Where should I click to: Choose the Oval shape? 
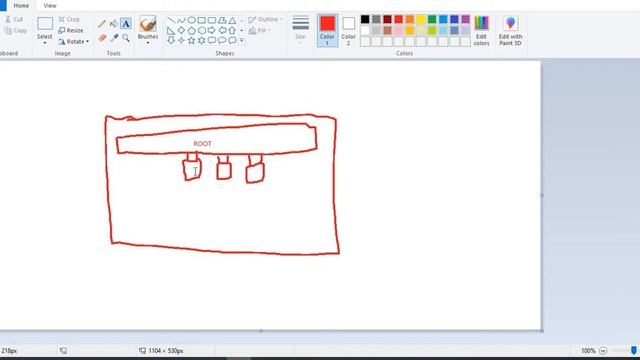[191, 20]
